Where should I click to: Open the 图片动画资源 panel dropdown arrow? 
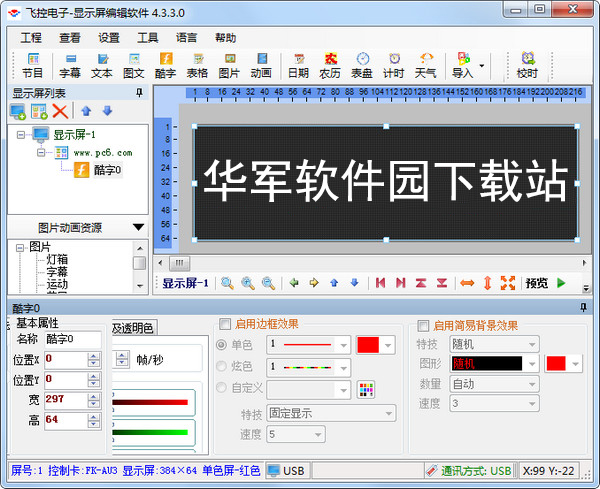pyautogui.click(x=139, y=228)
